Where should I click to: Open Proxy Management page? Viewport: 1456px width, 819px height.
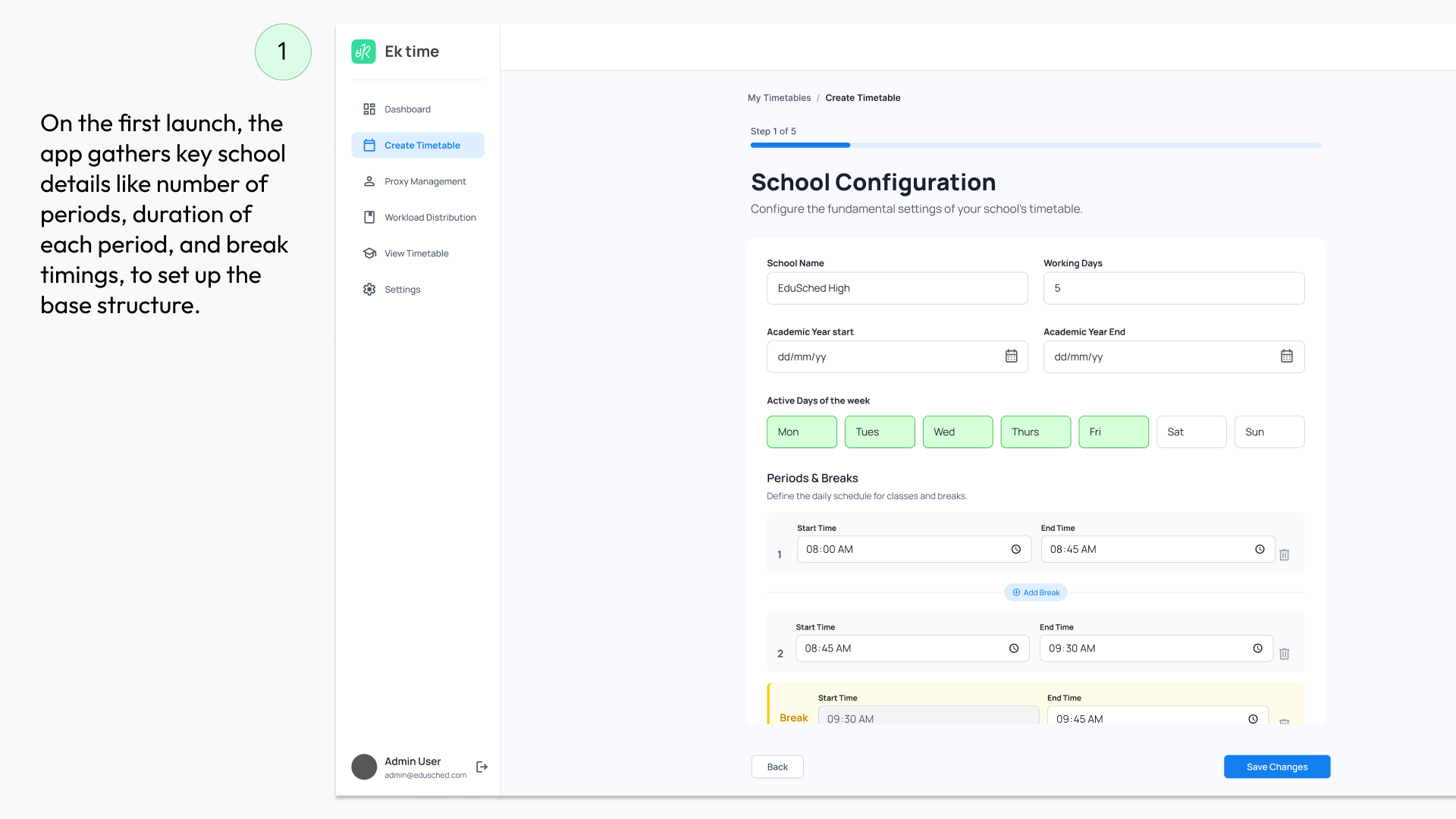point(418,181)
